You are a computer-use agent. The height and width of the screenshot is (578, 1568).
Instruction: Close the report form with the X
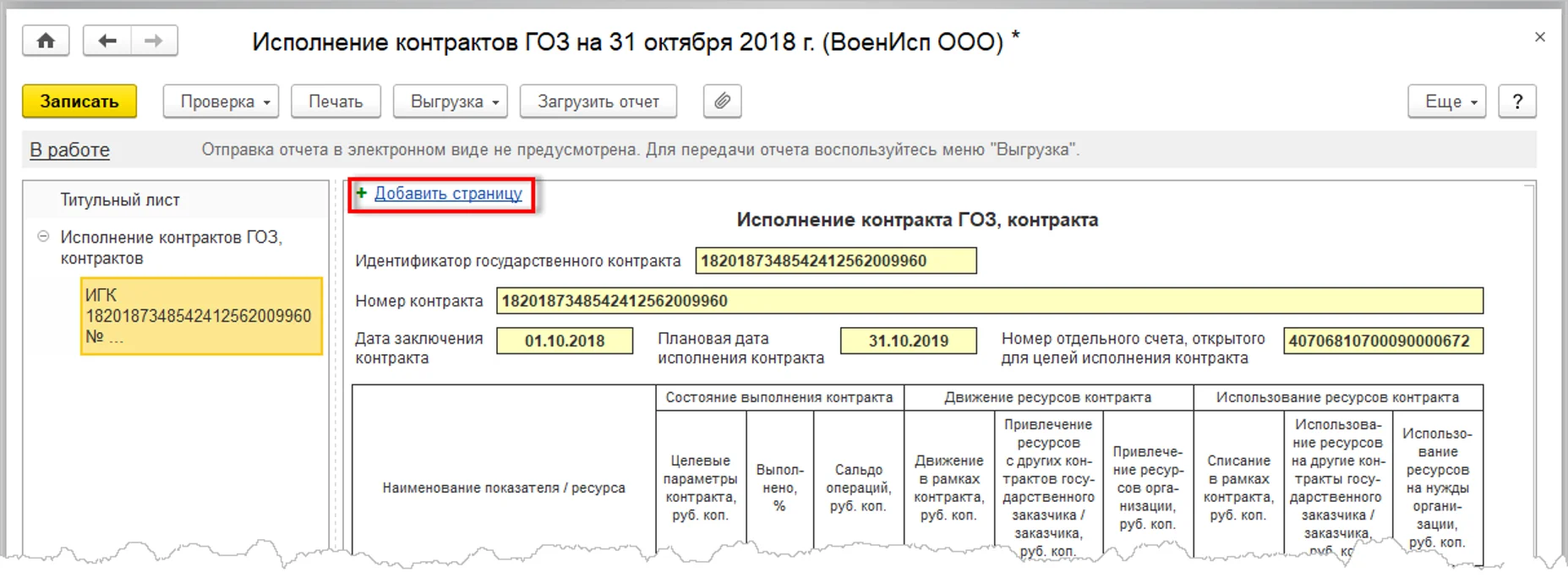pyautogui.click(x=1539, y=37)
